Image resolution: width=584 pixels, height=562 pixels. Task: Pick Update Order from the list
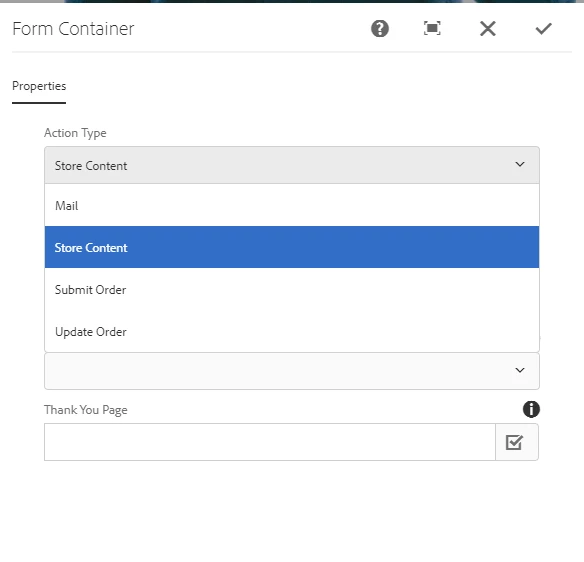[x=292, y=331]
